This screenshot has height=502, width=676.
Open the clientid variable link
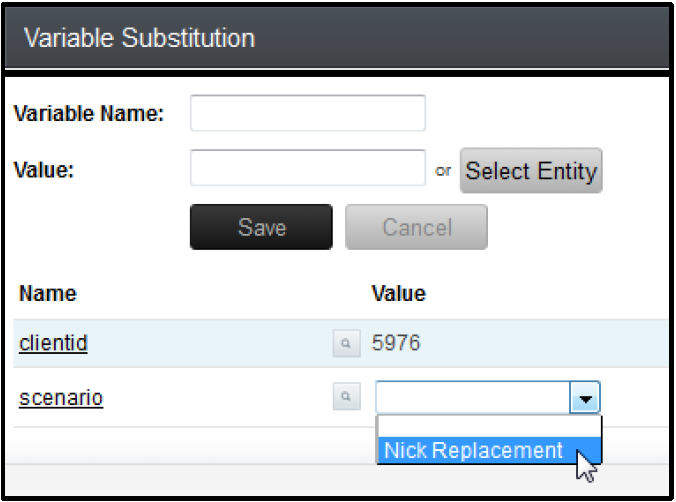pos(53,344)
